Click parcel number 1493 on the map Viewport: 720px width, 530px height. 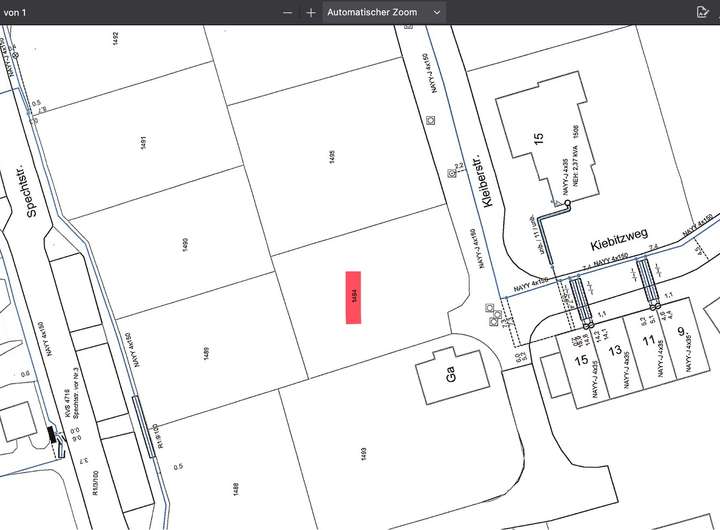tap(362, 455)
